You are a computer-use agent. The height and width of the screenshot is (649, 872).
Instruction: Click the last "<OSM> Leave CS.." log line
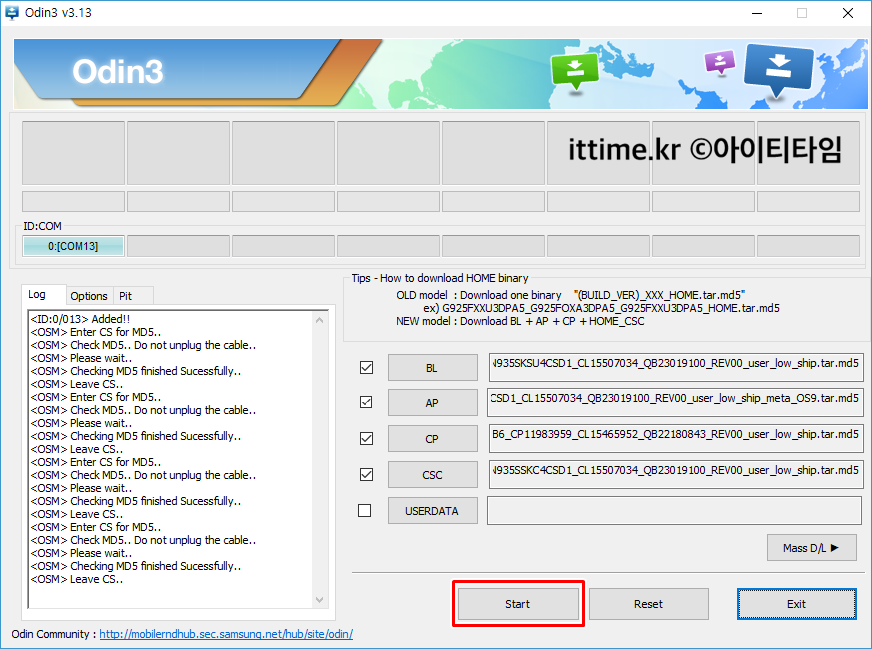click(77, 579)
